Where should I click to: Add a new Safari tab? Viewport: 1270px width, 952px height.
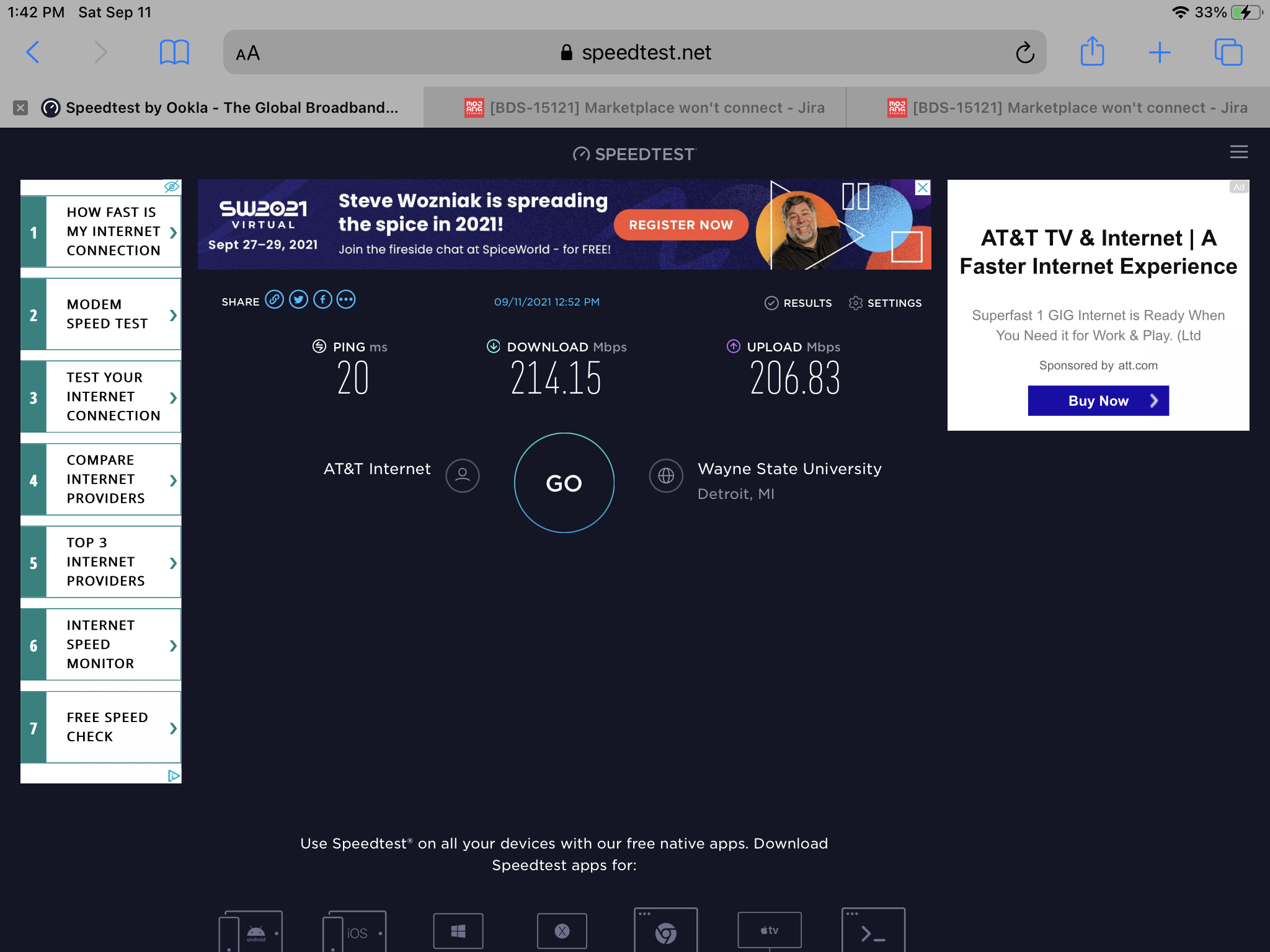(x=1159, y=53)
